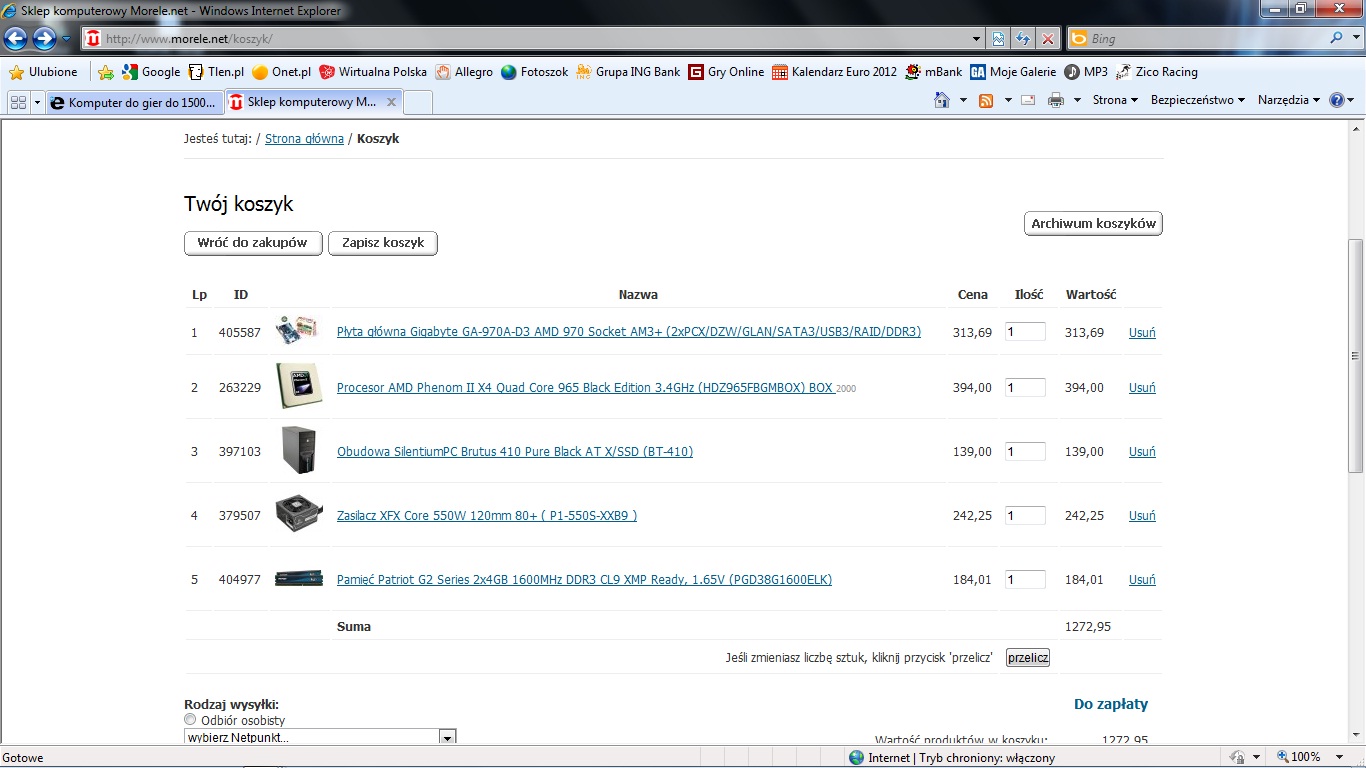Click the quantity field for Procesor AMD Phenom
Viewport: 1366px width, 768px height.
pyautogui.click(x=1025, y=388)
